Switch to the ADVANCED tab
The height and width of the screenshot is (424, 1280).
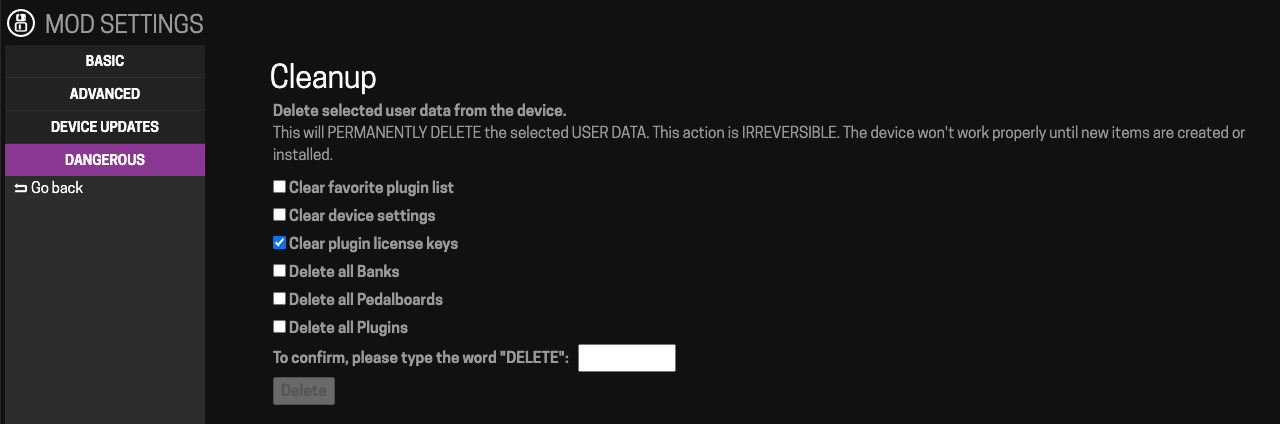[x=105, y=94]
